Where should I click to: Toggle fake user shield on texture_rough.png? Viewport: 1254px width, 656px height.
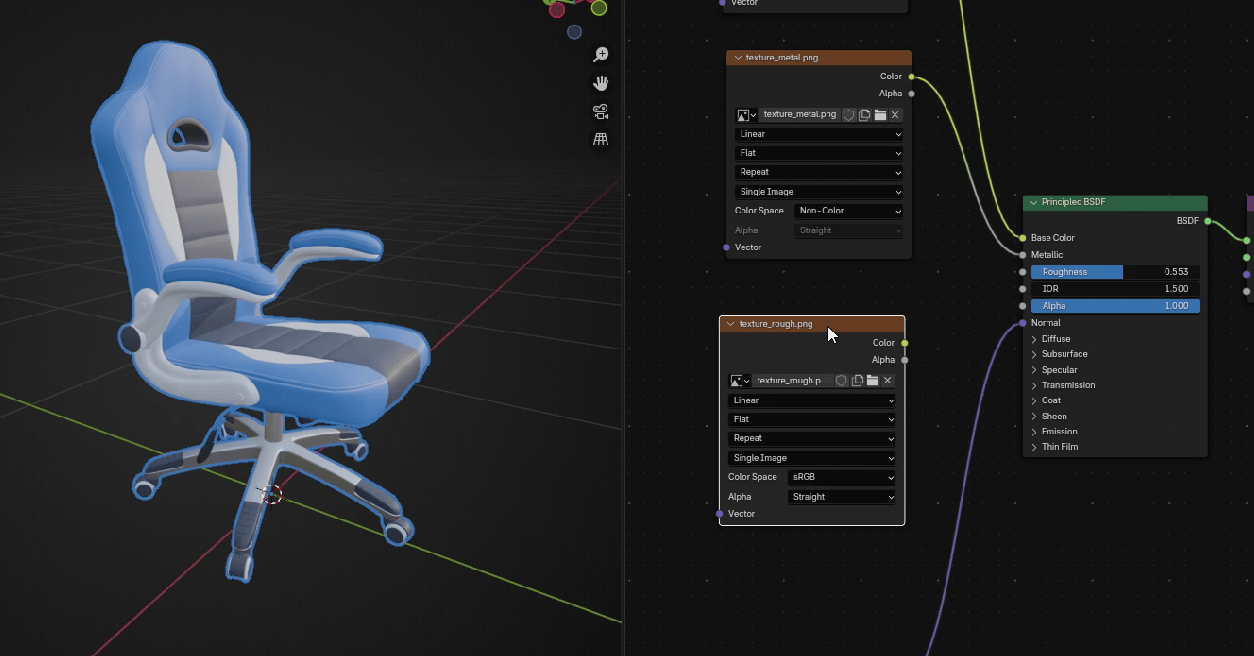point(841,381)
